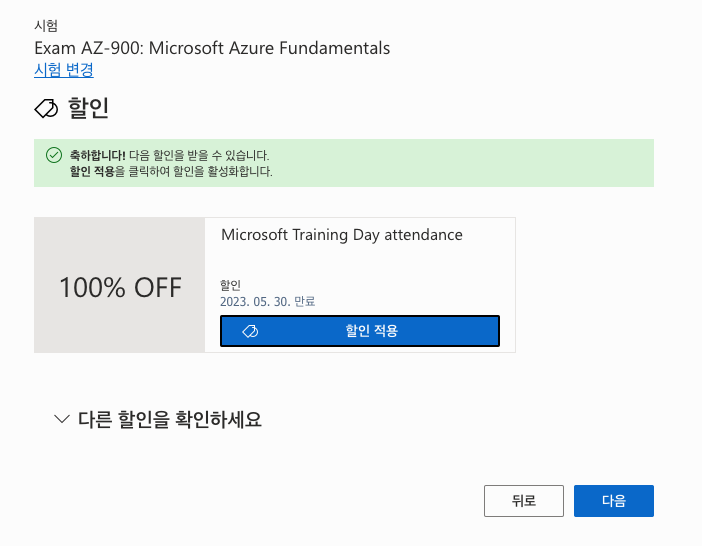Click the 할인 section heading text
Screen dimensions: 702x546
click(x=88, y=108)
